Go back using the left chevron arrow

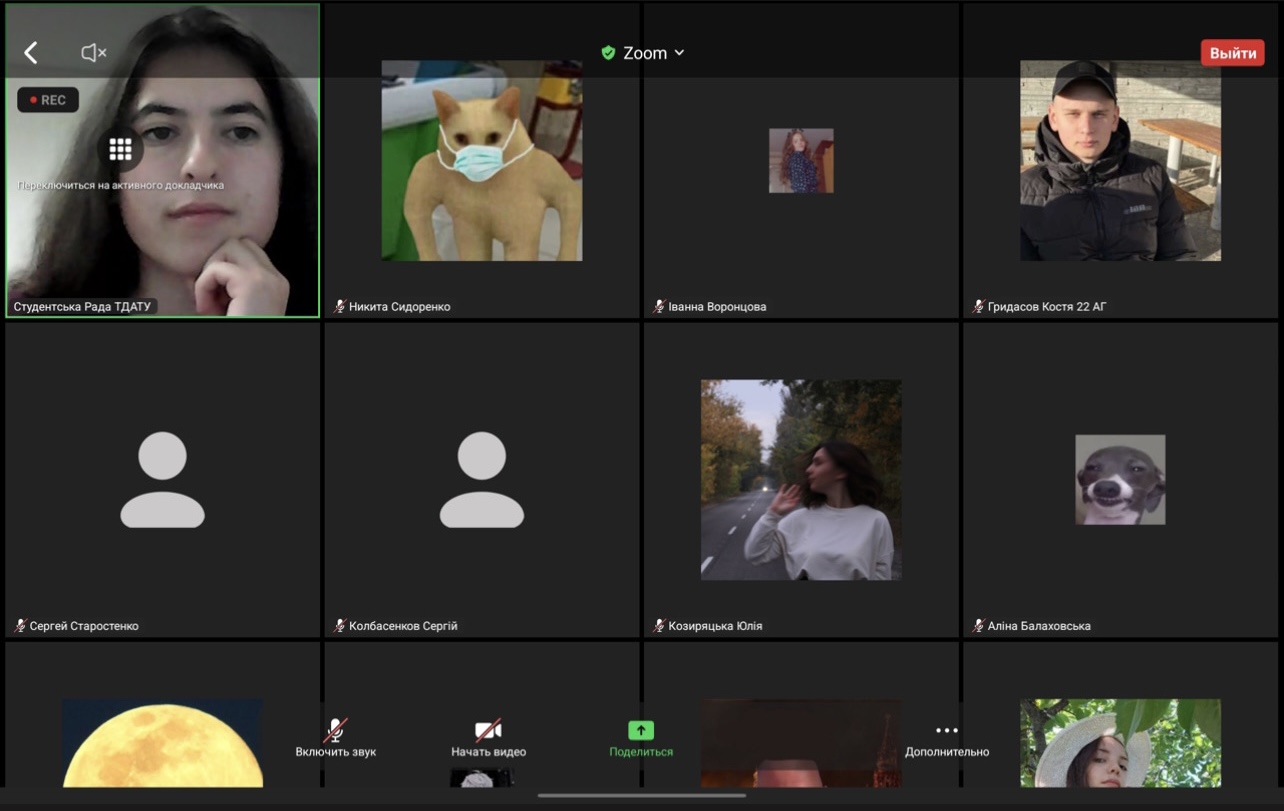coord(31,53)
